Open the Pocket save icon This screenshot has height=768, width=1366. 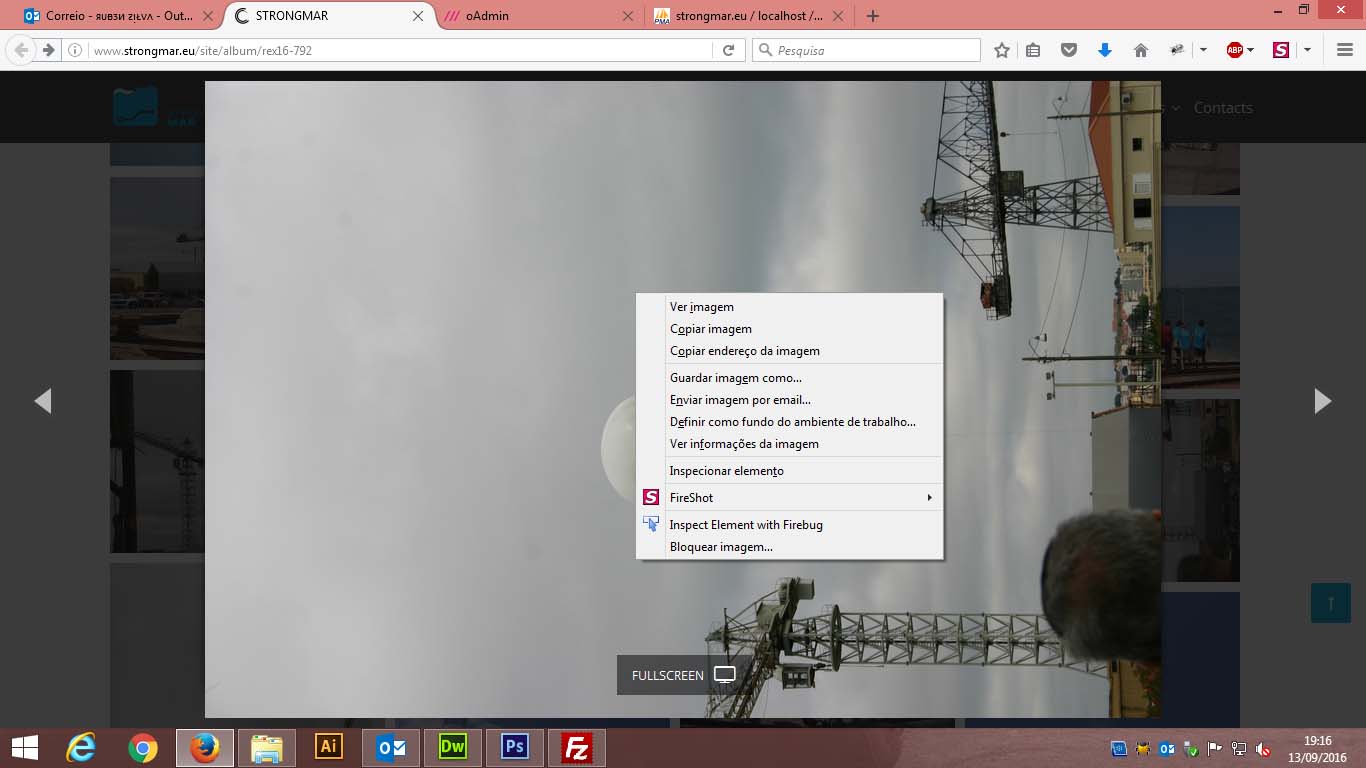[1068, 50]
